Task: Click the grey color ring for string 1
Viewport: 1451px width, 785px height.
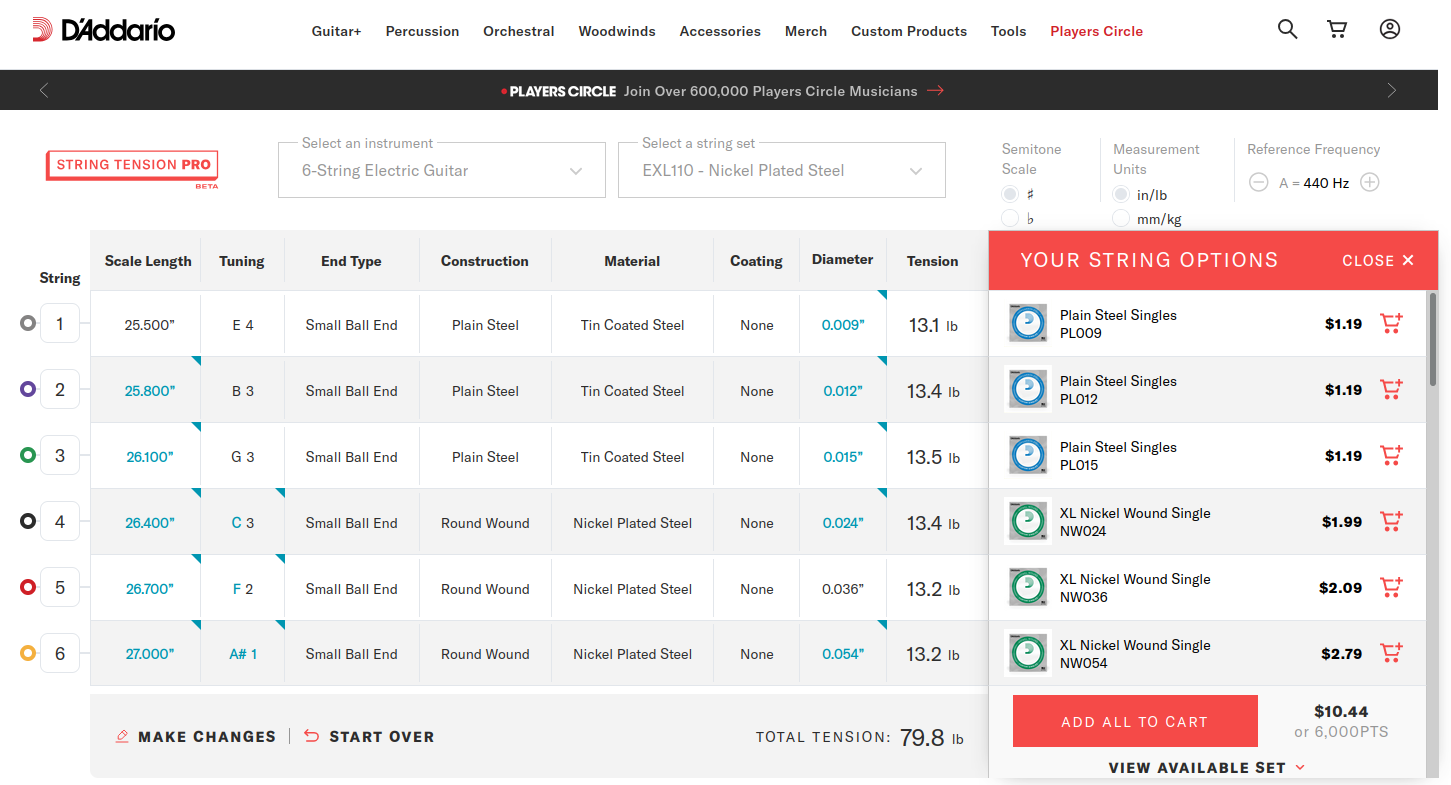Action: (28, 323)
